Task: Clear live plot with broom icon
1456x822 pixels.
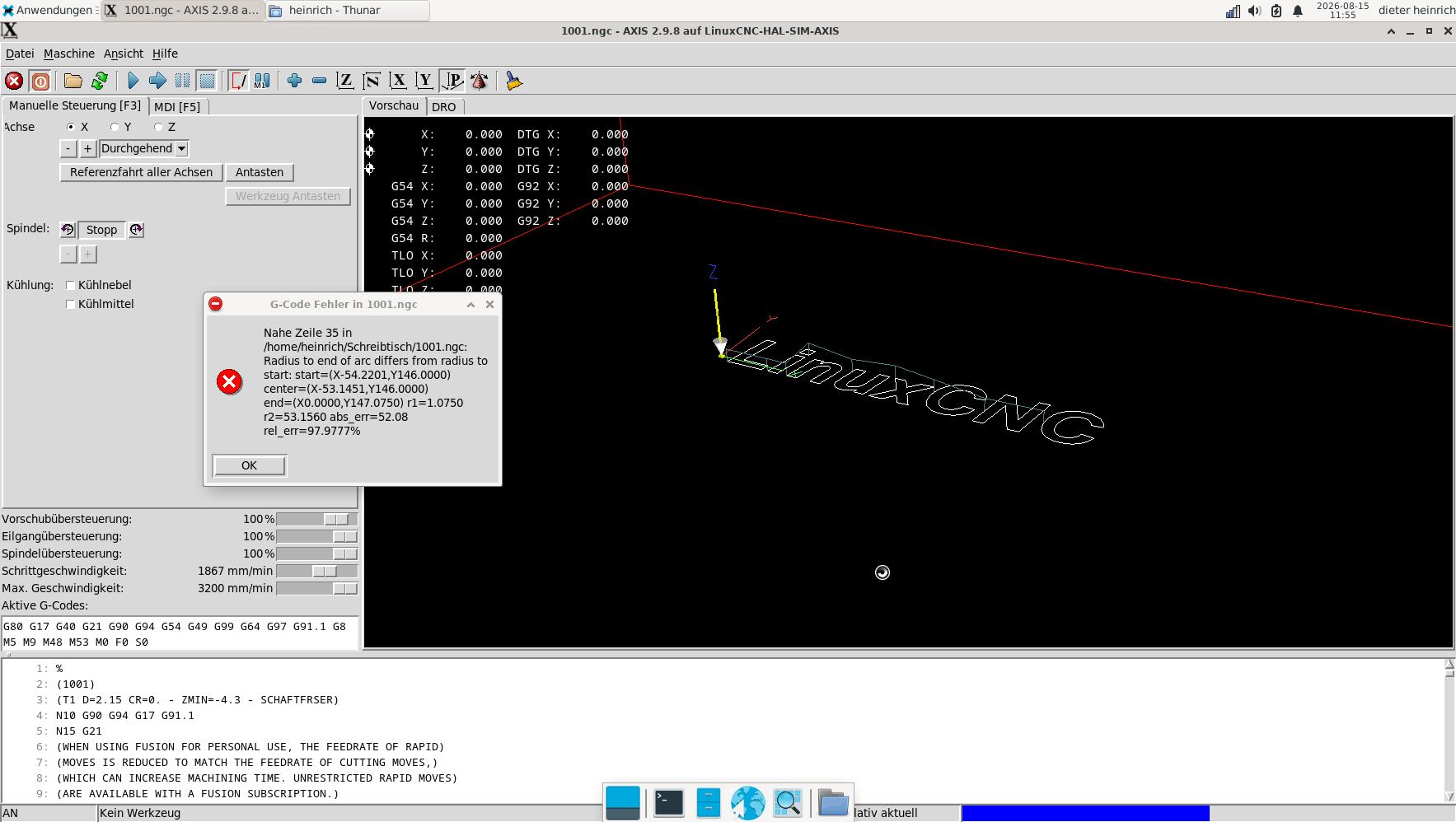Action: pos(513,81)
